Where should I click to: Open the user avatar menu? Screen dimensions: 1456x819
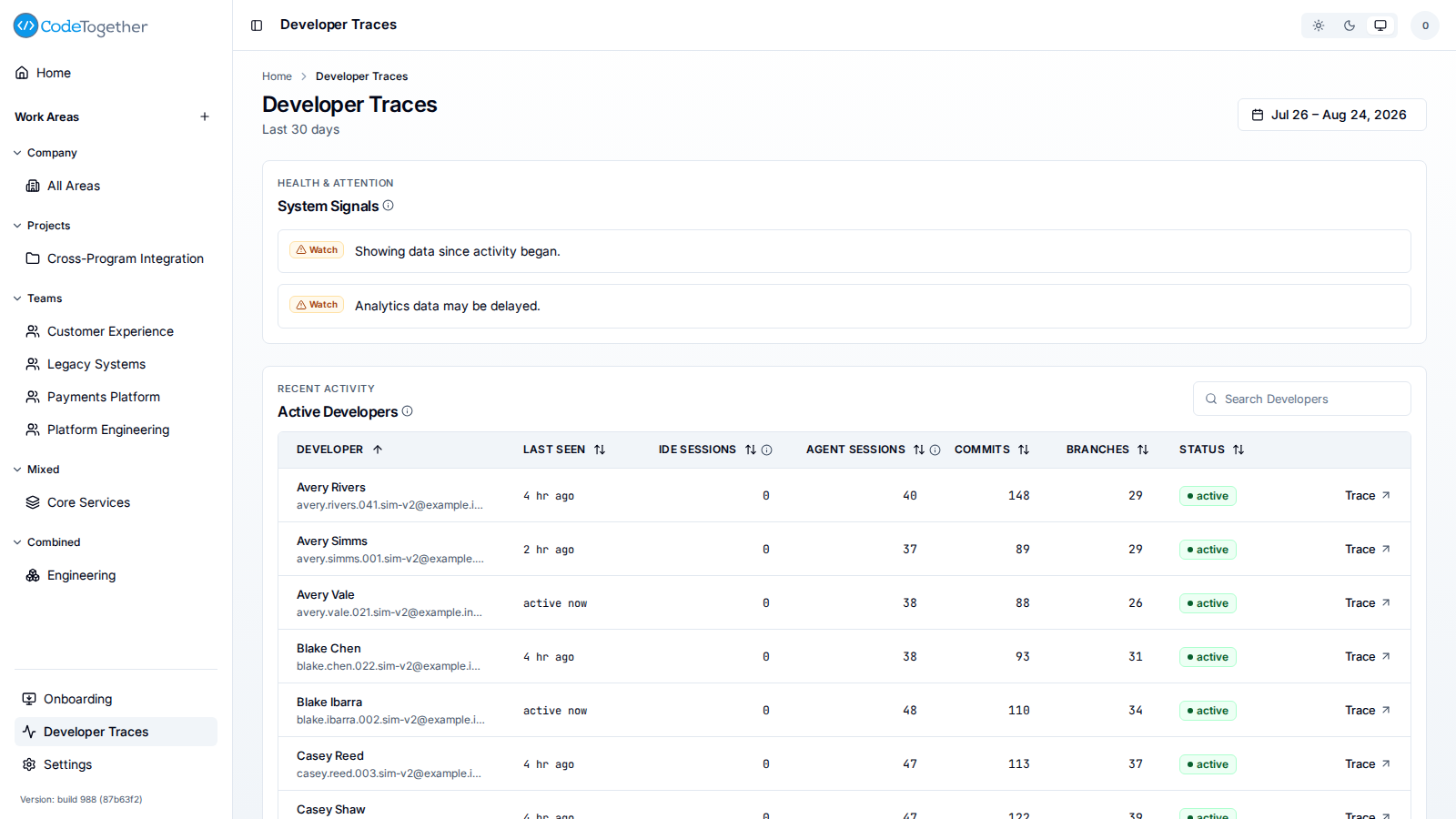[x=1425, y=25]
